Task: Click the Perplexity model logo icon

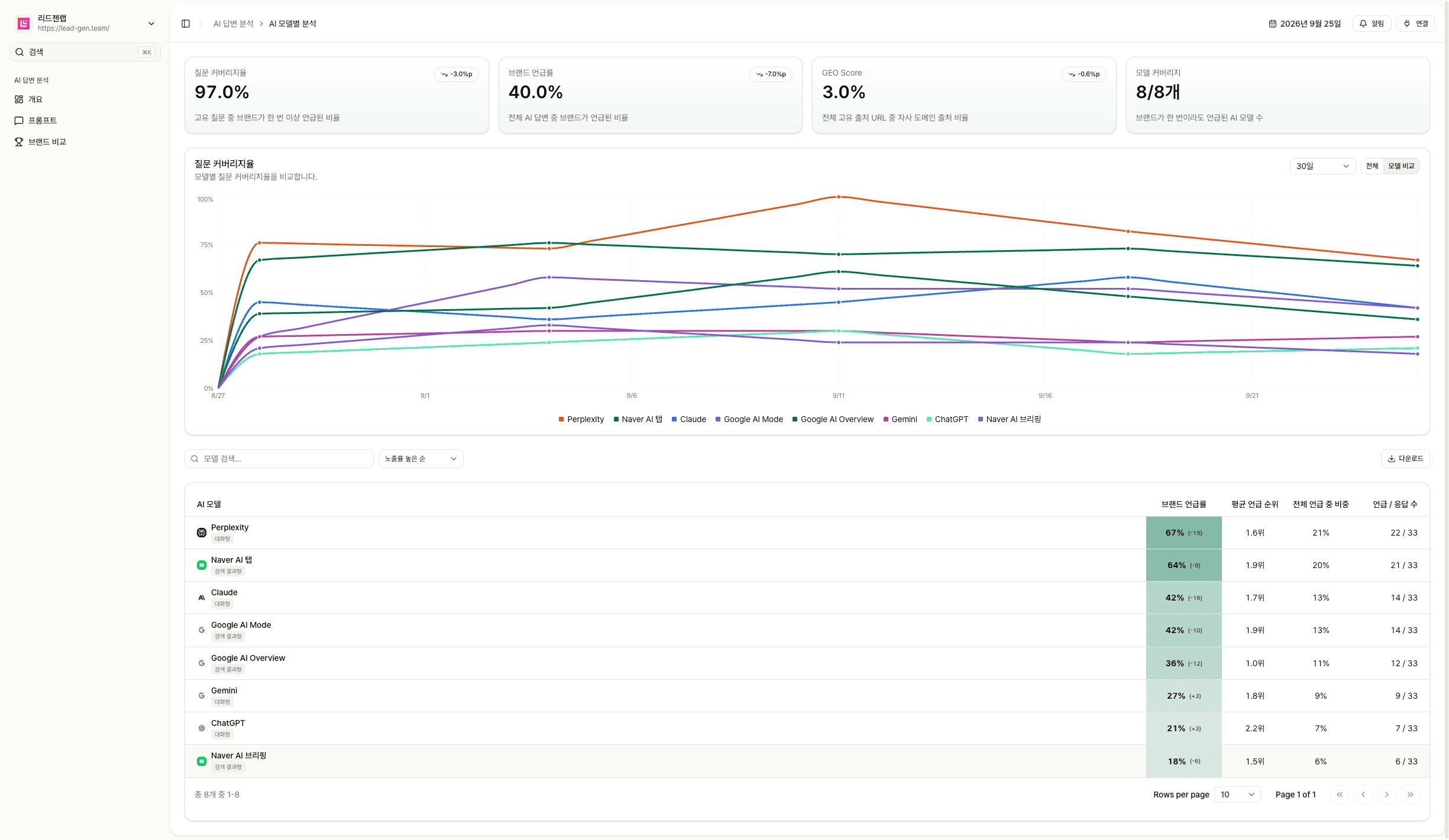Action: (x=202, y=533)
